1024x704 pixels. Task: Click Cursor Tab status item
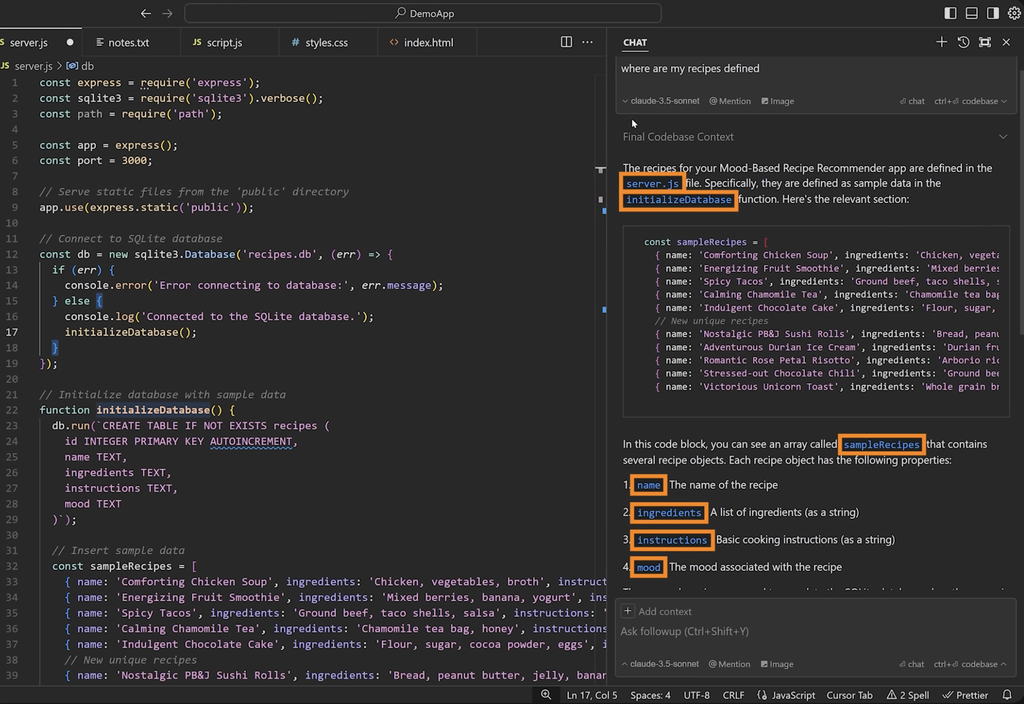point(850,695)
